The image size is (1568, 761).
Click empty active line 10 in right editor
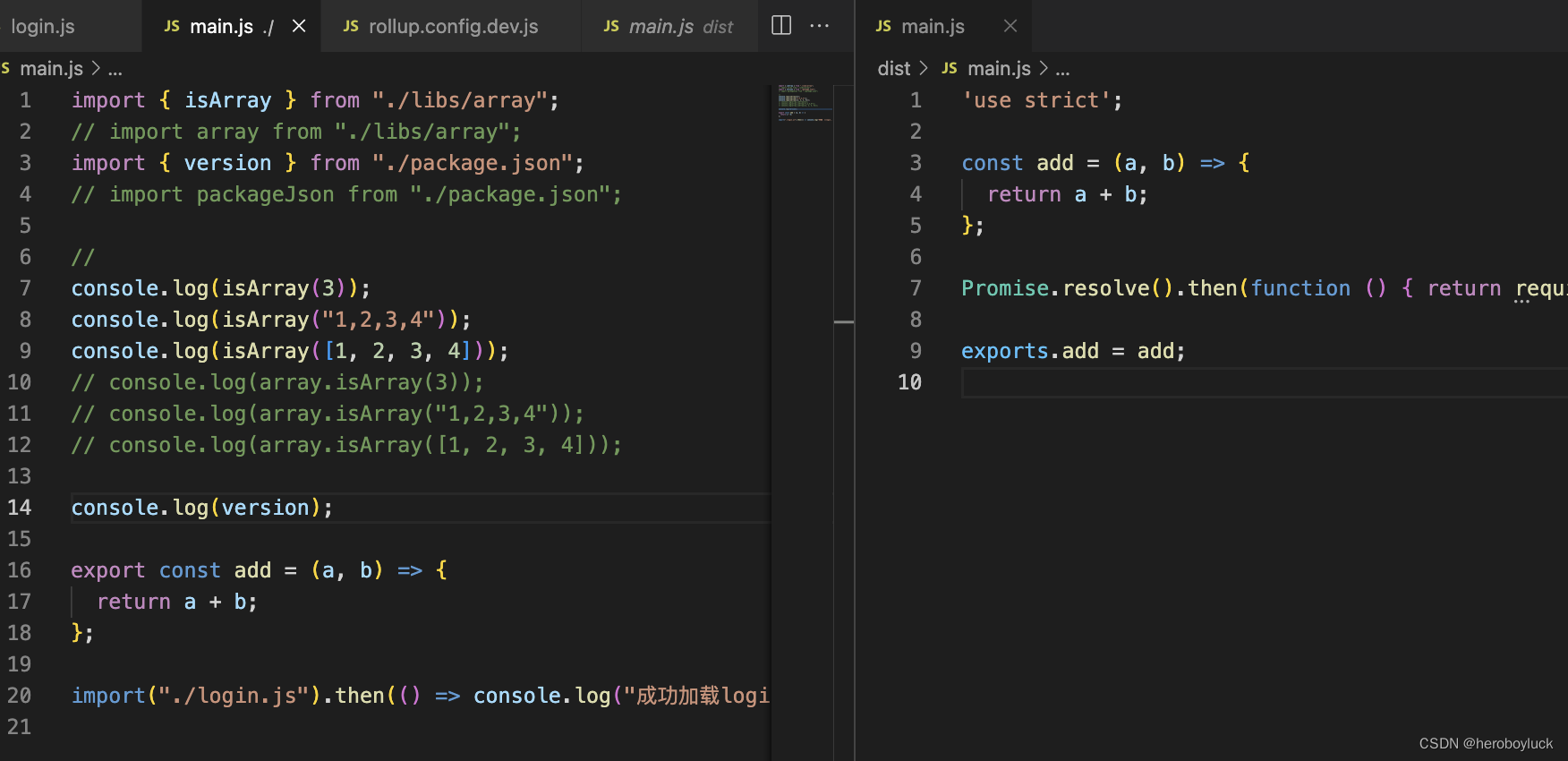[1264, 382]
